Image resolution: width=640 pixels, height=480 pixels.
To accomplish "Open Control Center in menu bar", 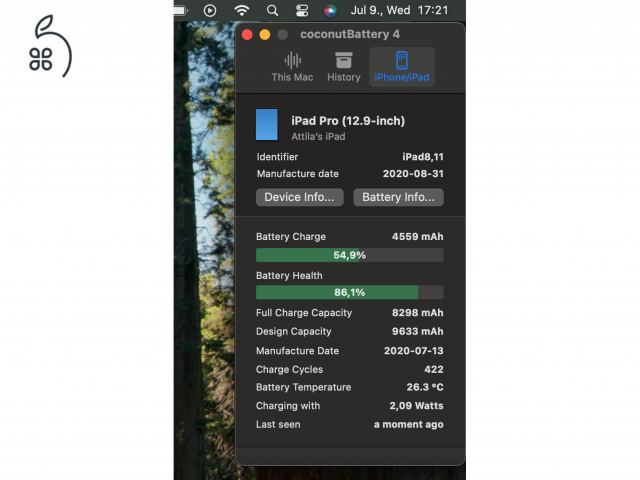I will [302, 11].
